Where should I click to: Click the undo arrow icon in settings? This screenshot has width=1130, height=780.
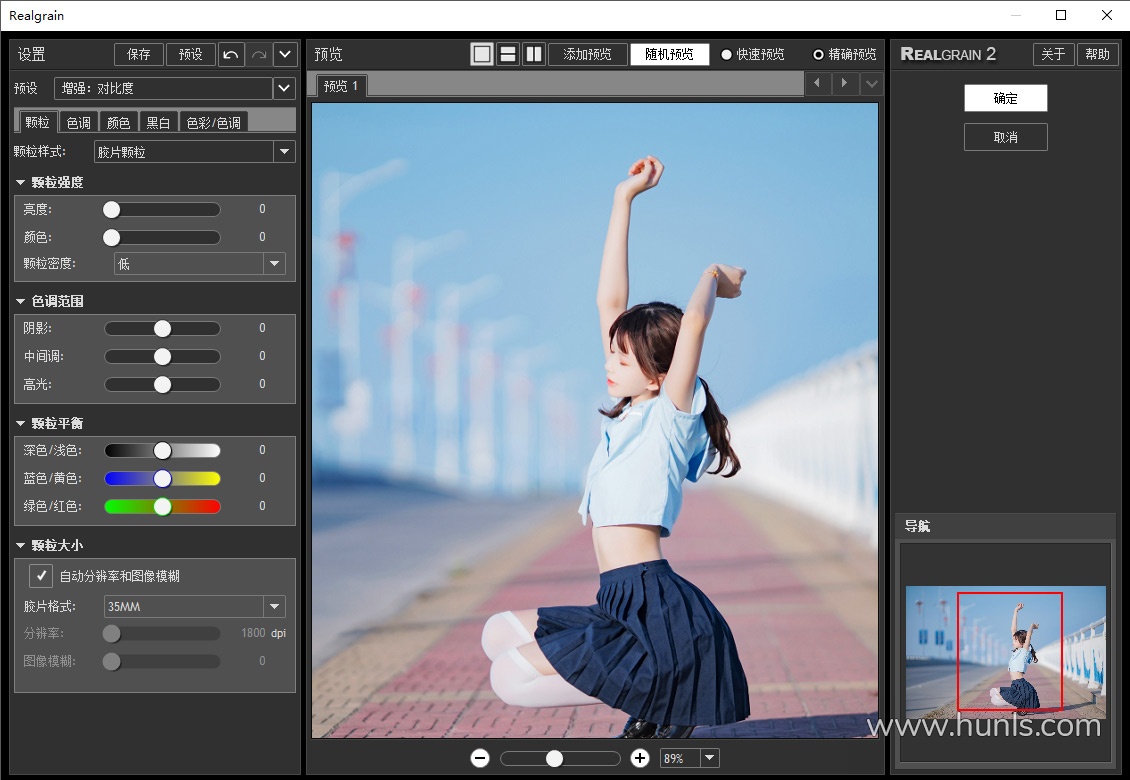tap(231, 54)
